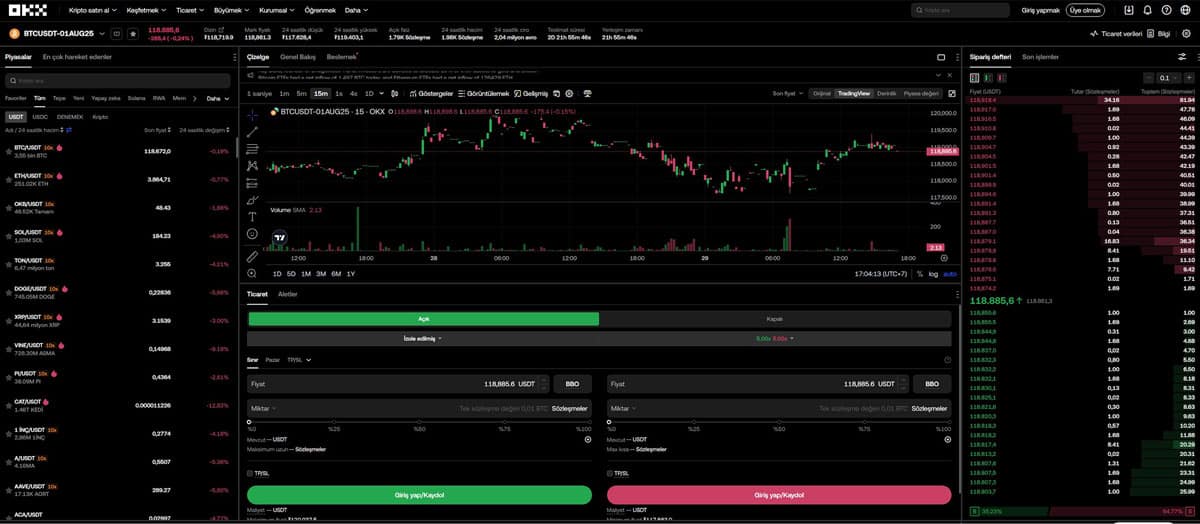Enable TP/SL checkbox on the buy side
The width and height of the screenshot is (1200, 524).
point(250,473)
